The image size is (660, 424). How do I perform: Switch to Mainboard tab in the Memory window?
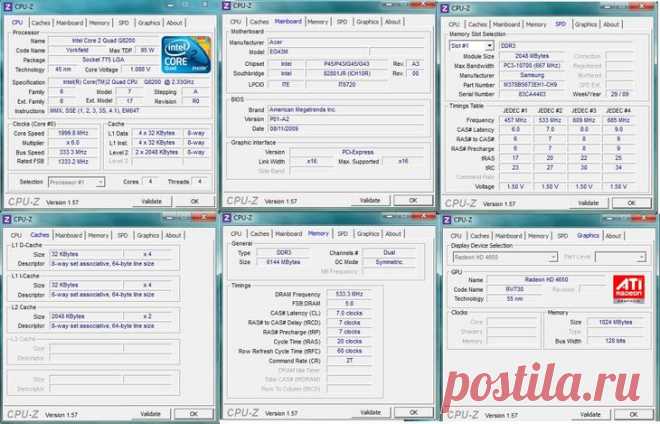point(289,234)
